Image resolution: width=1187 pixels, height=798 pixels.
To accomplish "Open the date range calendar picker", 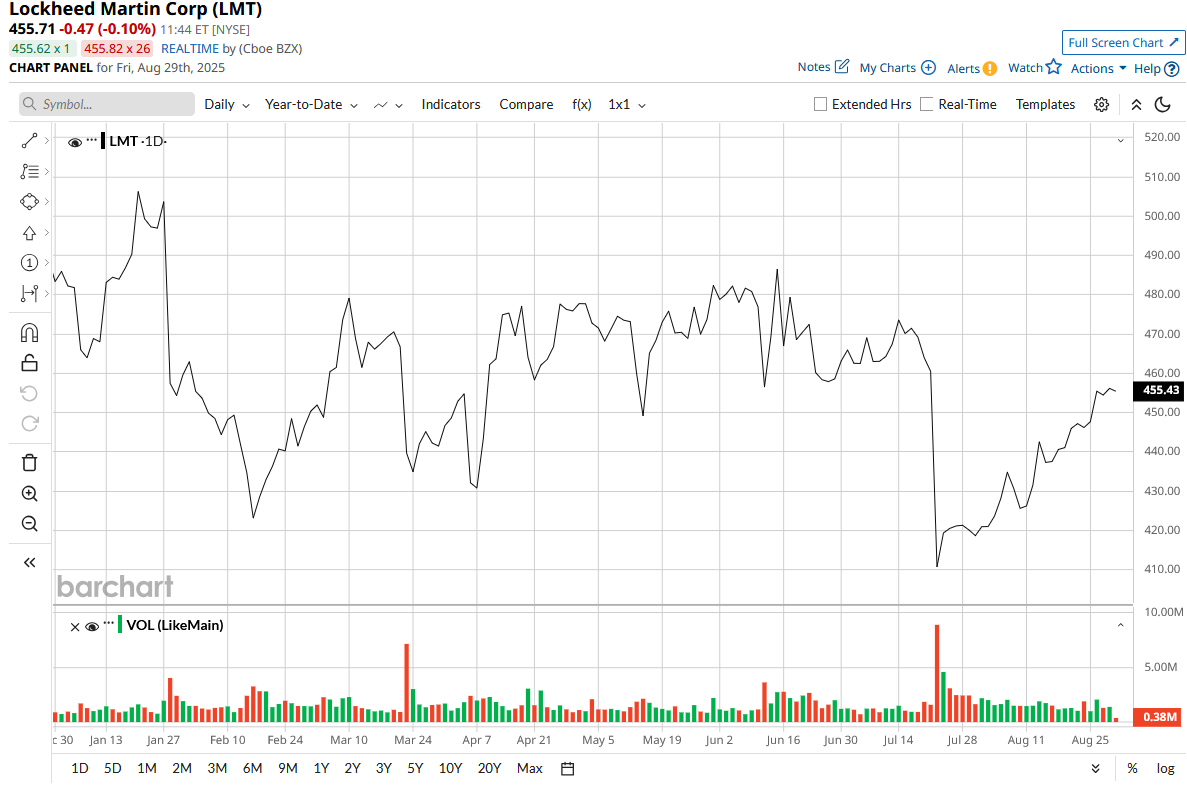I will click(568, 768).
